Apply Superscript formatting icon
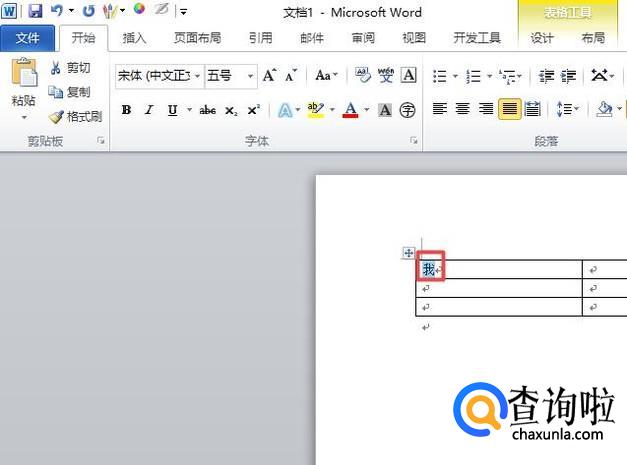The height and width of the screenshot is (465, 627). [254, 110]
